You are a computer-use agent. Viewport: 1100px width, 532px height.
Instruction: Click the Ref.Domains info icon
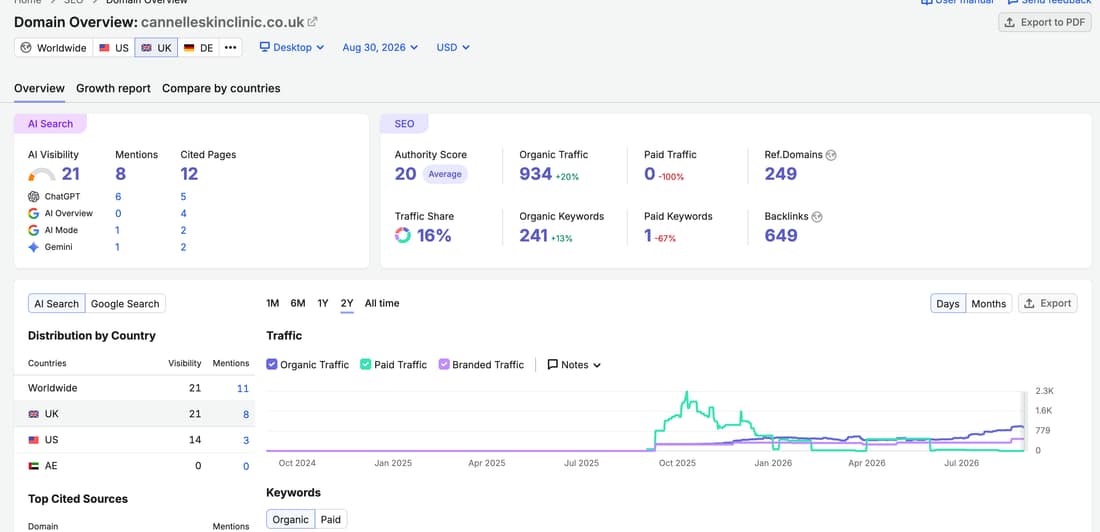tap(831, 155)
